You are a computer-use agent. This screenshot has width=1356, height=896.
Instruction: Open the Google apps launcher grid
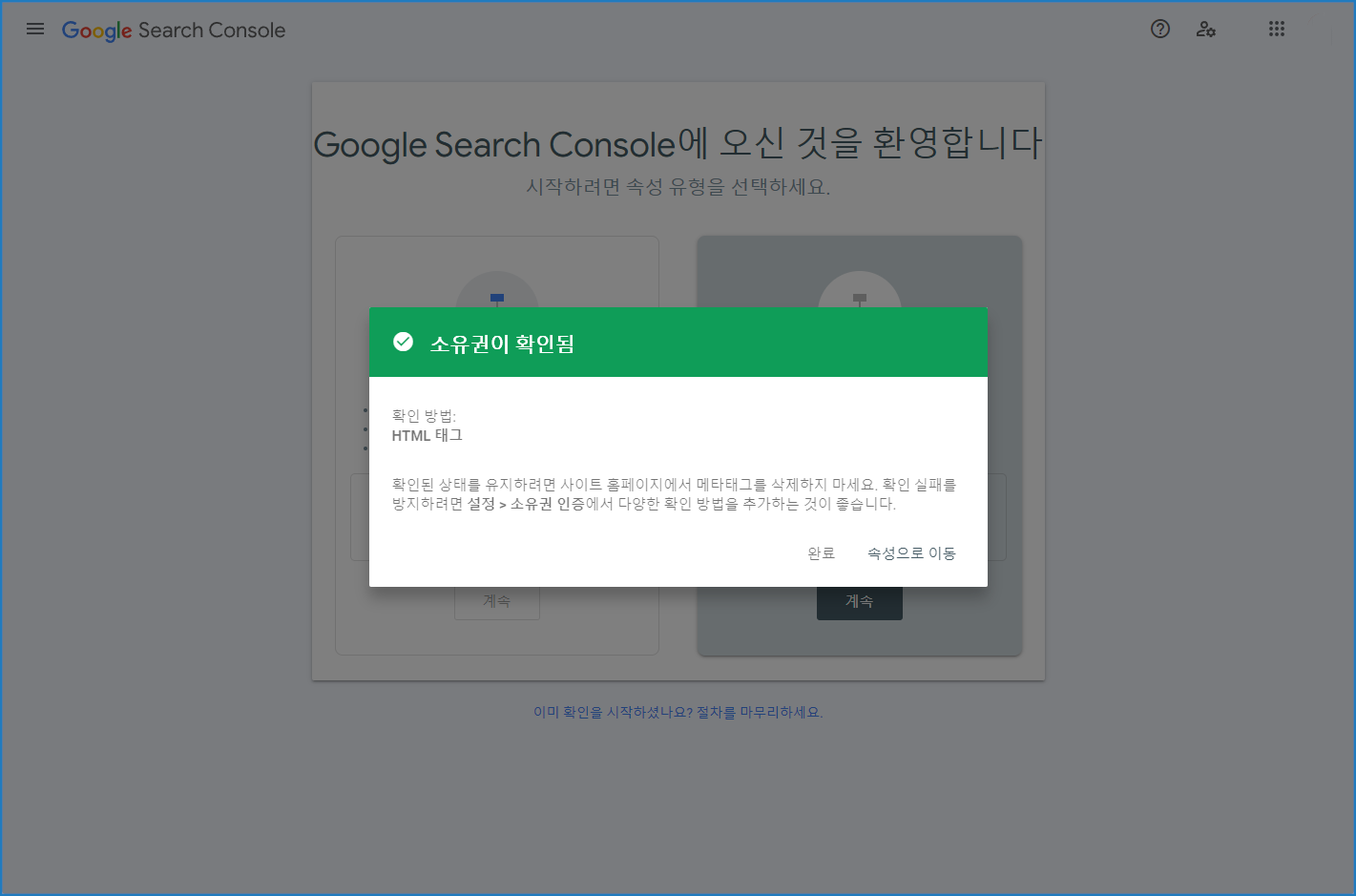(1277, 29)
